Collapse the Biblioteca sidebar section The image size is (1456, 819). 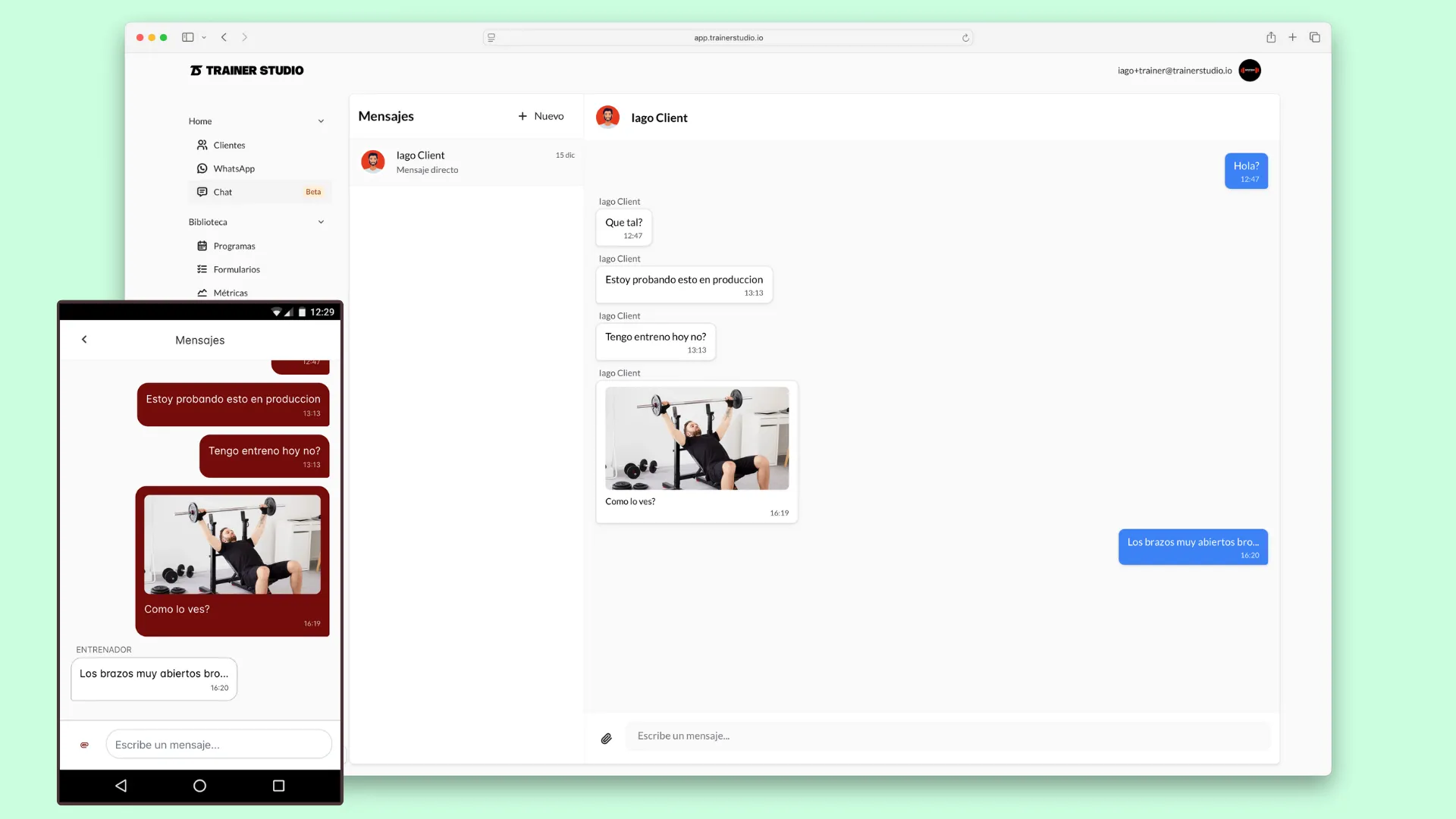[x=321, y=222]
